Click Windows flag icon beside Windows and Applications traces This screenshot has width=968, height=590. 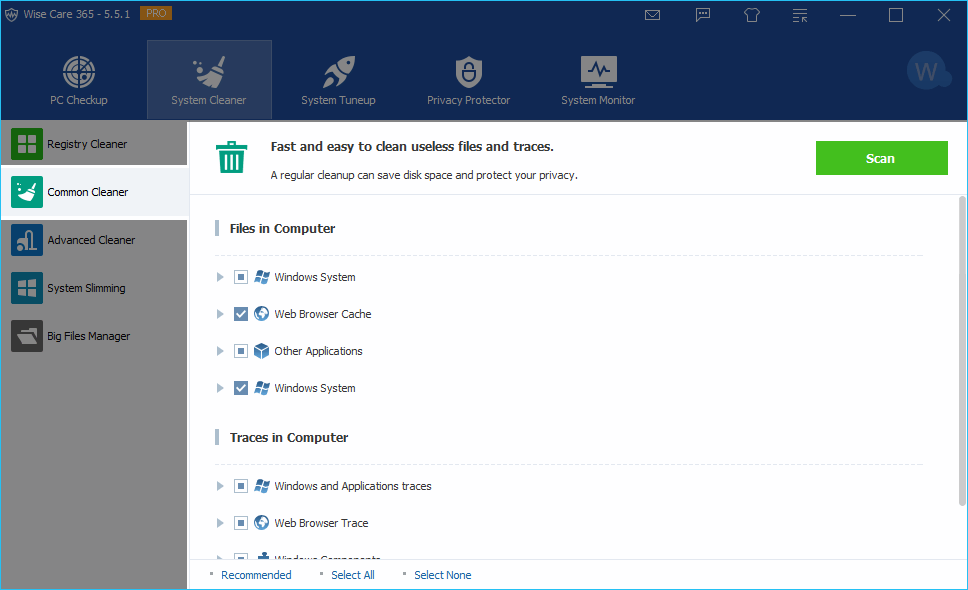[x=262, y=486]
